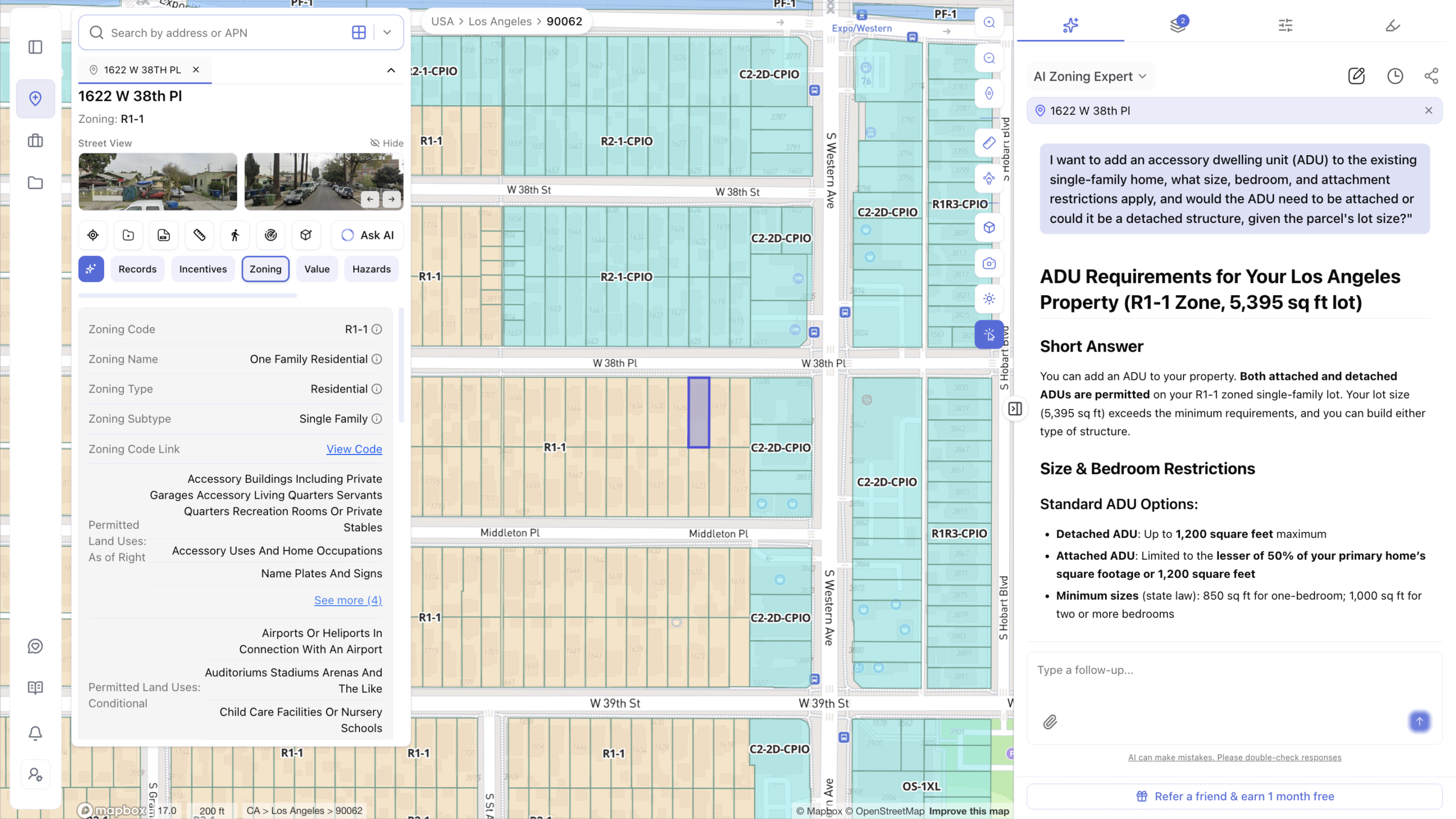Select the Hazards chip

[371, 269]
